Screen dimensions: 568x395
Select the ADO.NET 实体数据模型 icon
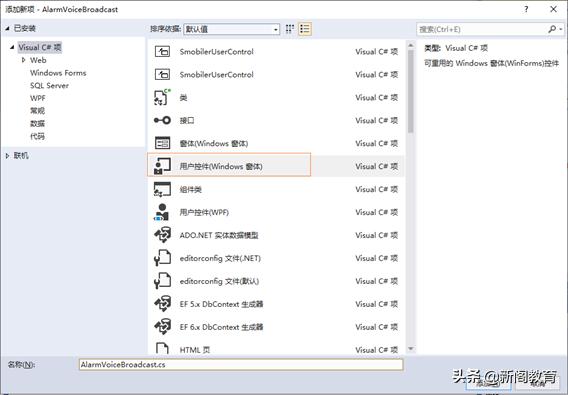(x=162, y=235)
